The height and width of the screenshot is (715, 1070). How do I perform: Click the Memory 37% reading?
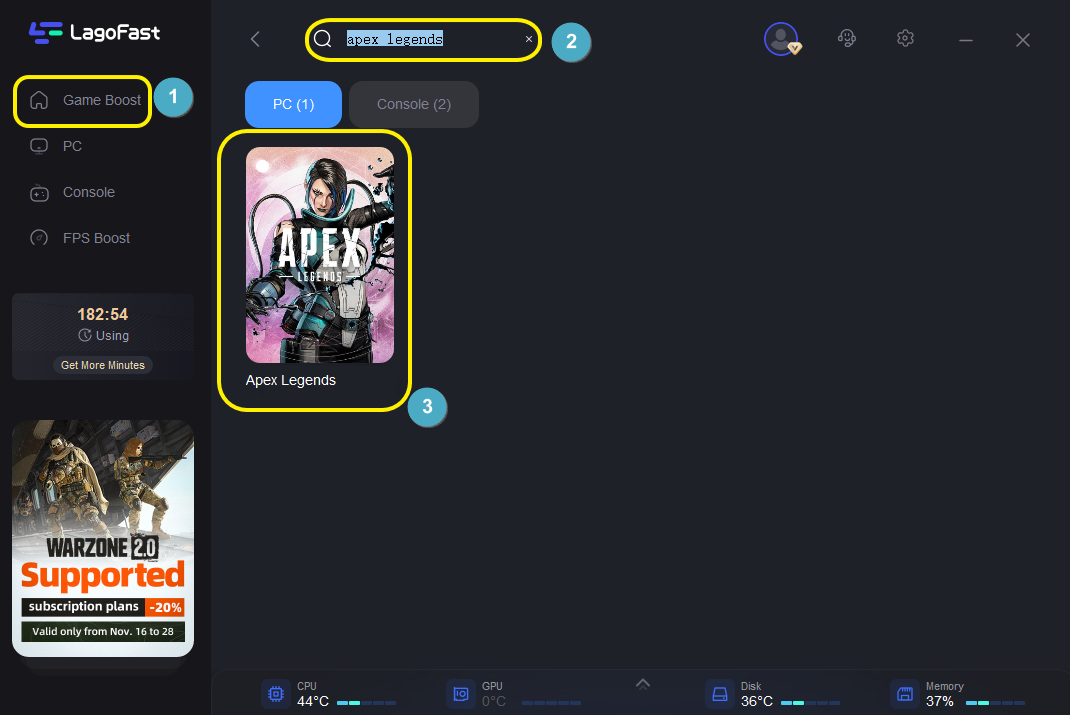tap(940, 701)
